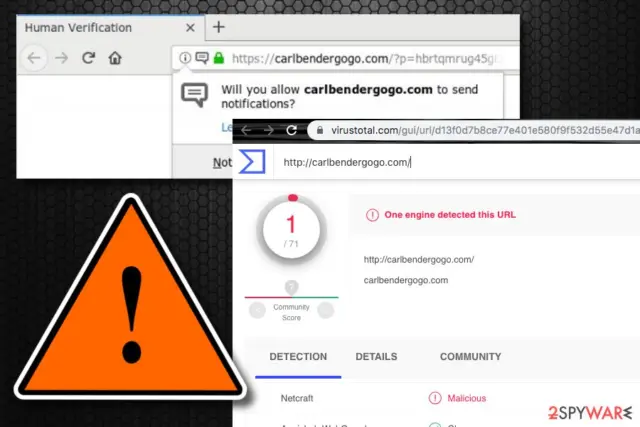
Task: Click the notification permission icon in address bar
Action: 202,58
